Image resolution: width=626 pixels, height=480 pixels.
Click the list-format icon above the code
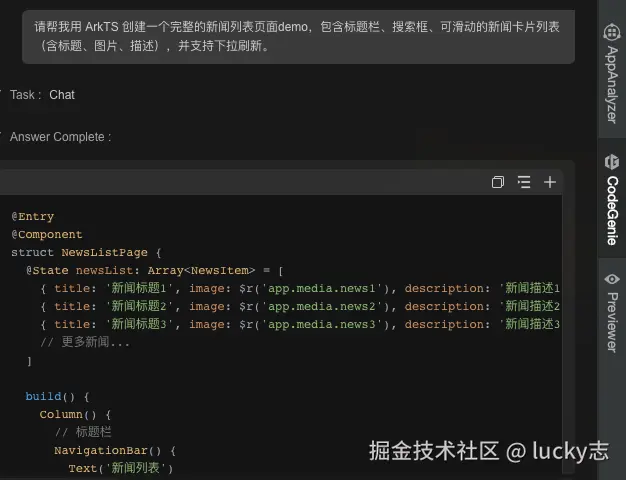(x=524, y=182)
